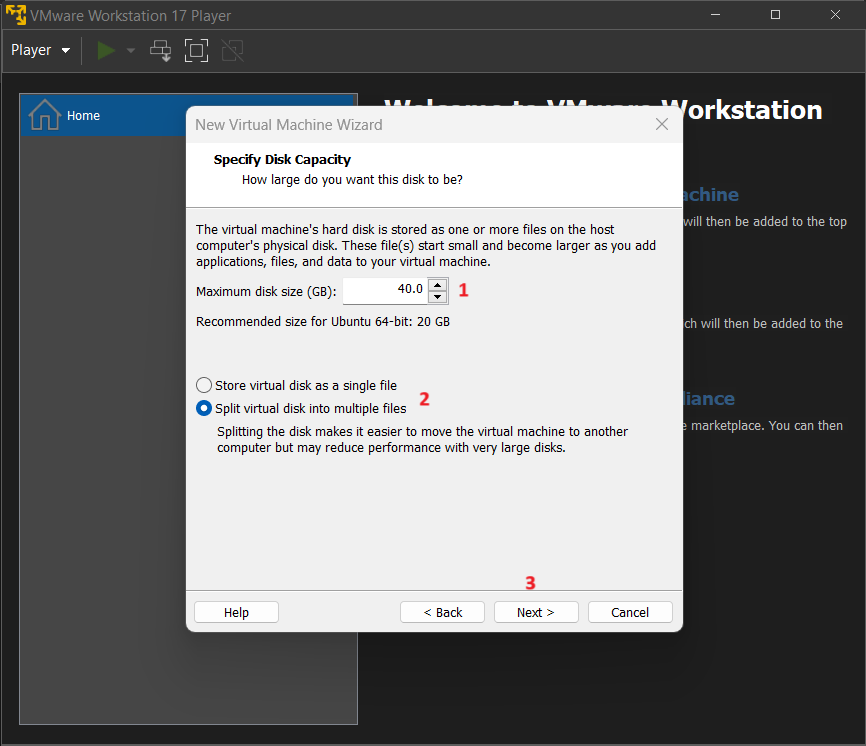Image resolution: width=866 pixels, height=746 pixels.
Task: Click Send Ctrl+Alt+Del toolbar icon
Action: 161,51
